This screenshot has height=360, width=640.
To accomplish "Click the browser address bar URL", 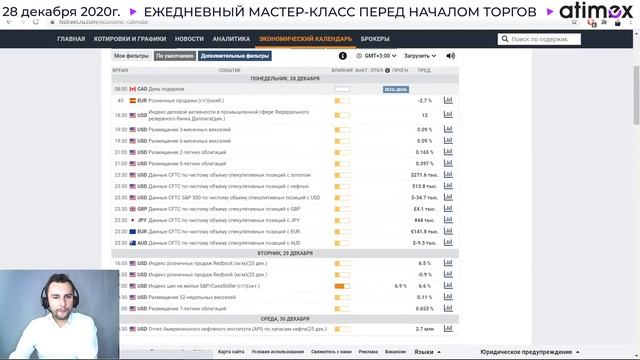I will click(104, 22).
